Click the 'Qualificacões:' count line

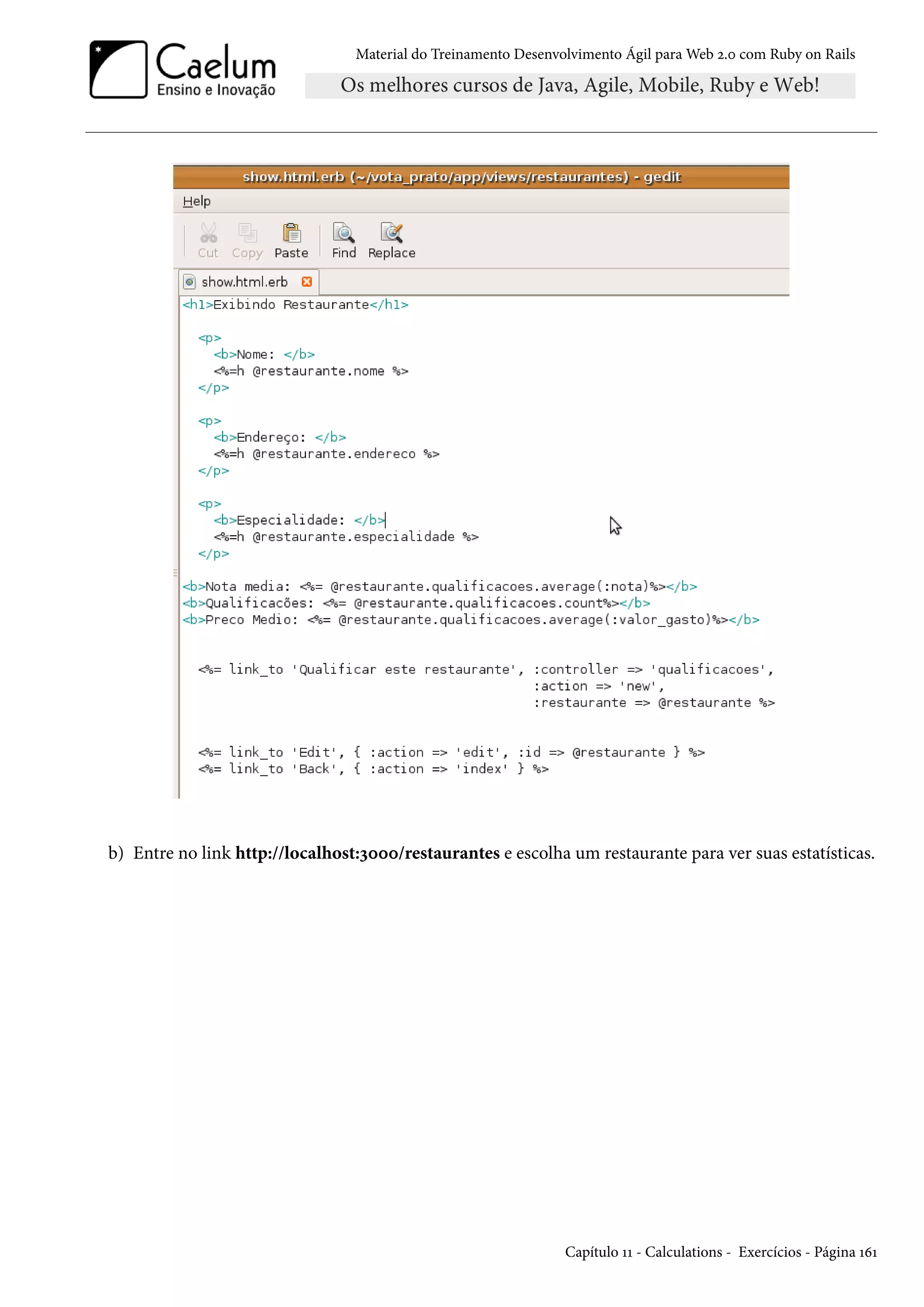[x=416, y=603]
